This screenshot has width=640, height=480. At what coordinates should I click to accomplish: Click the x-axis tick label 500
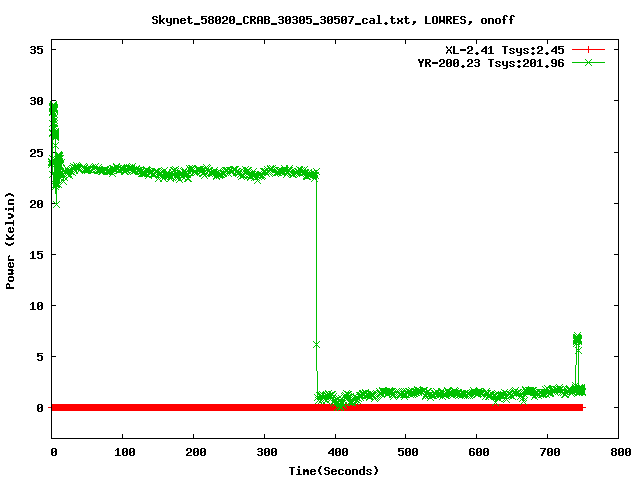(407, 452)
